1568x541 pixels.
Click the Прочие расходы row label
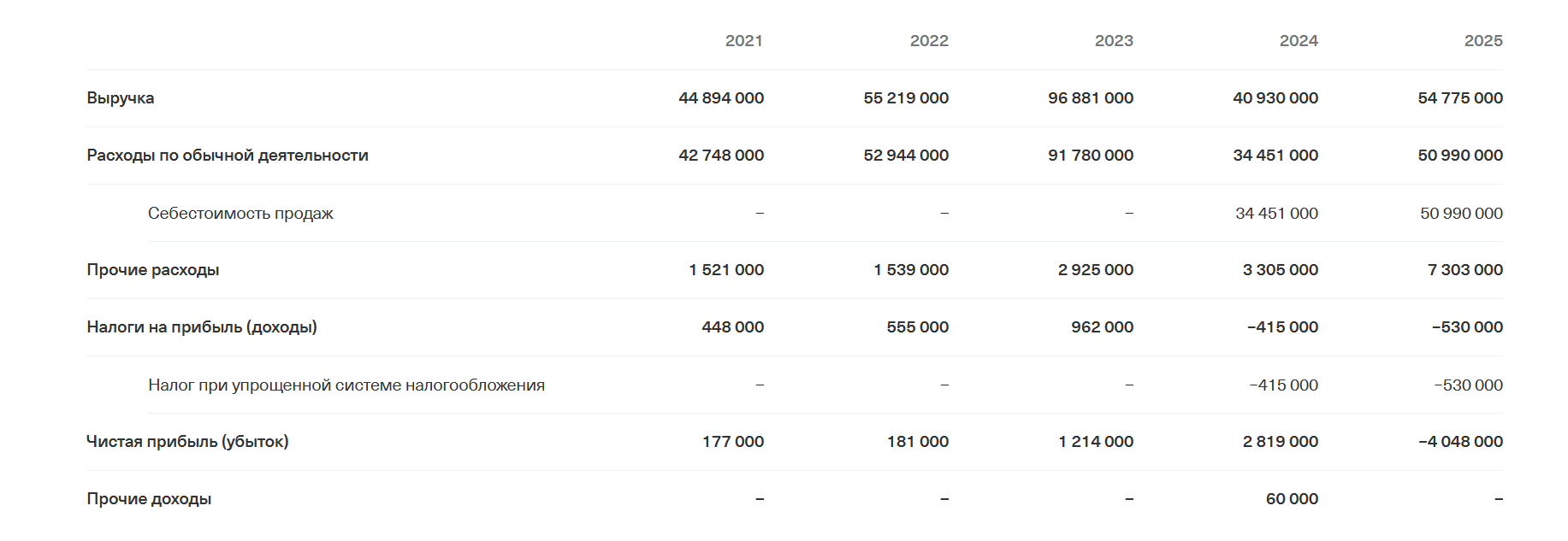tap(153, 270)
